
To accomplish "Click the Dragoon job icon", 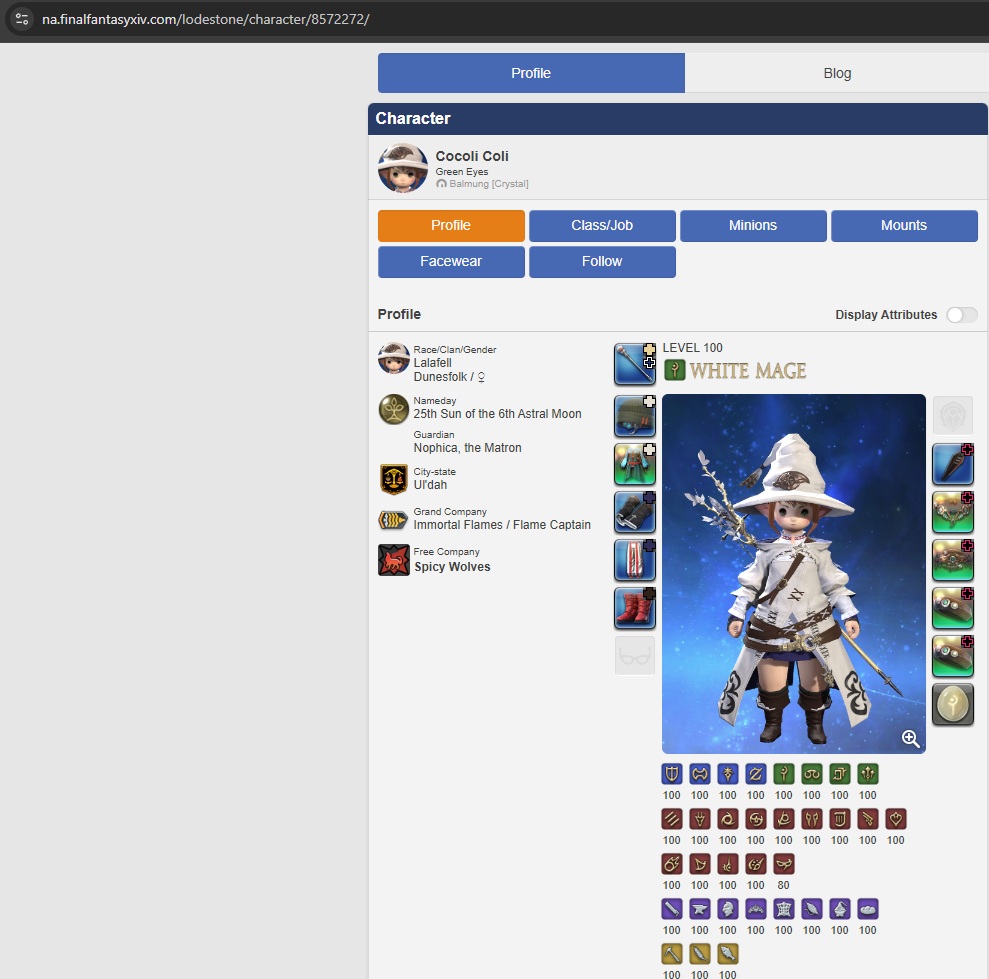I will click(699, 819).
